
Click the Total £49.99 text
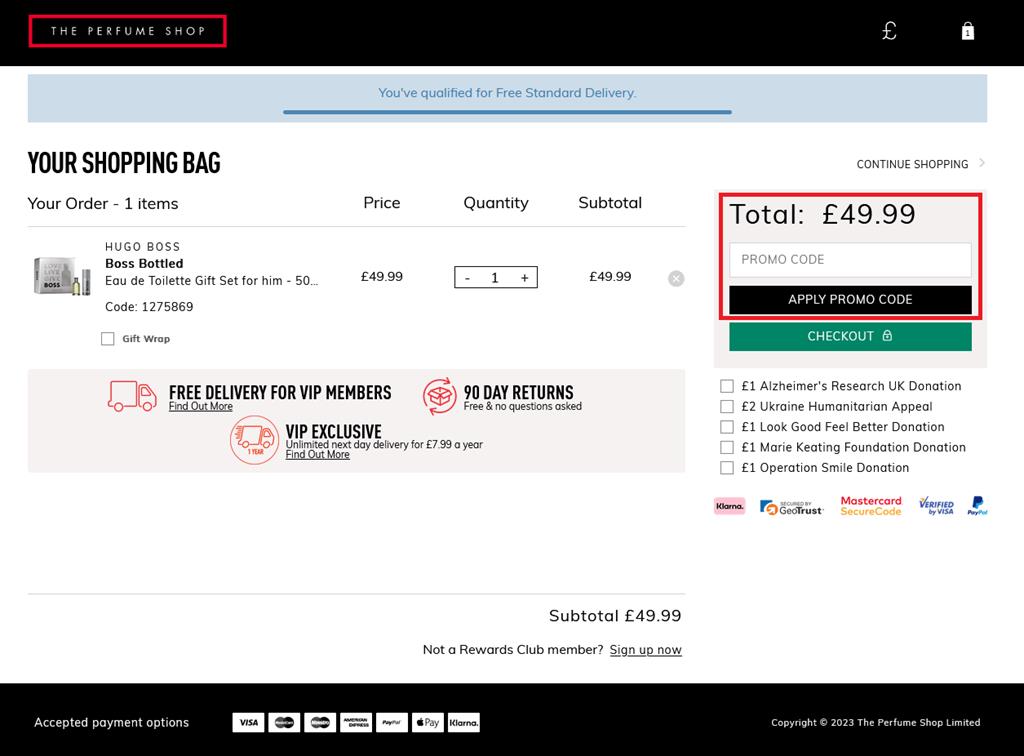822,214
